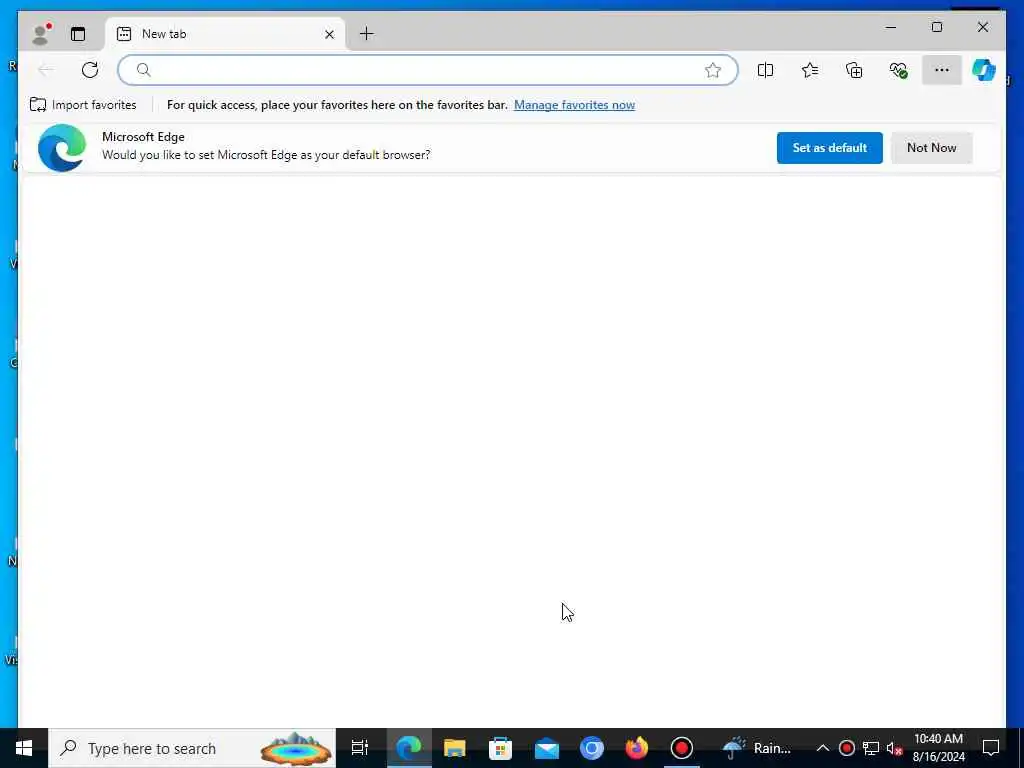
Task: Click the red recording tray icon
Action: pos(846,748)
